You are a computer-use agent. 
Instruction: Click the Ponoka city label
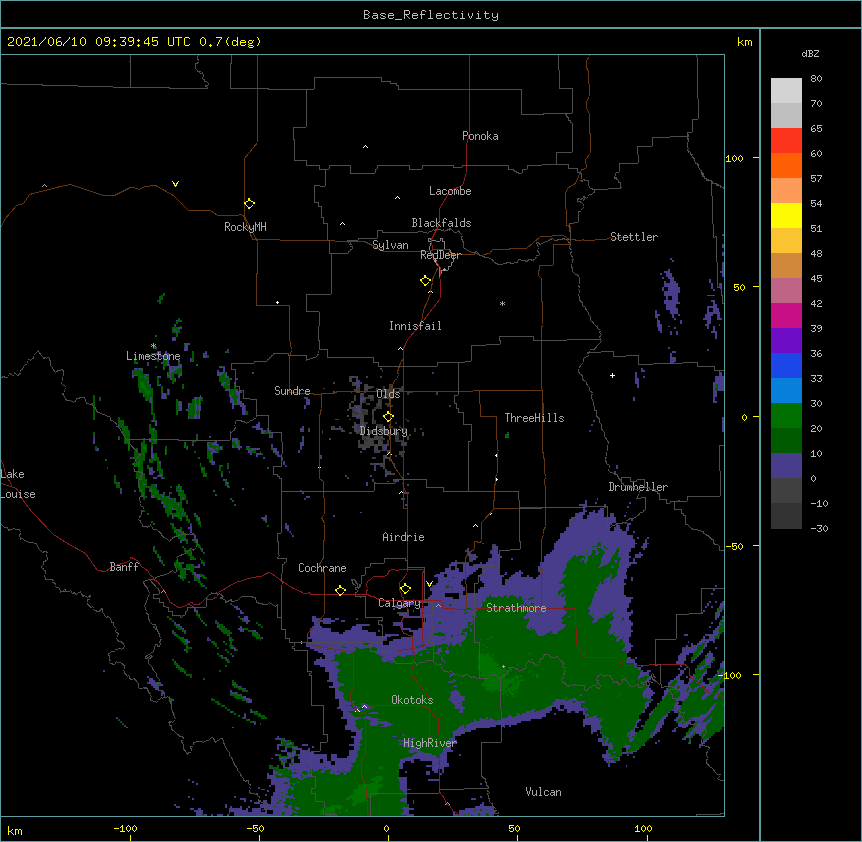(x=480, y=136)
